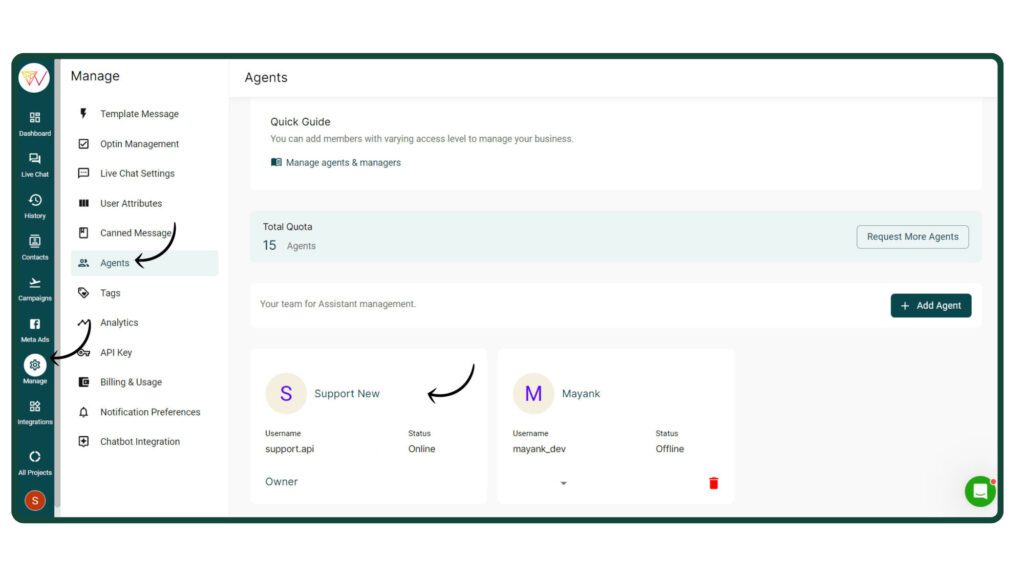Go to History in sidebar
Screen dimensions: 1024x576
(35, 205)
